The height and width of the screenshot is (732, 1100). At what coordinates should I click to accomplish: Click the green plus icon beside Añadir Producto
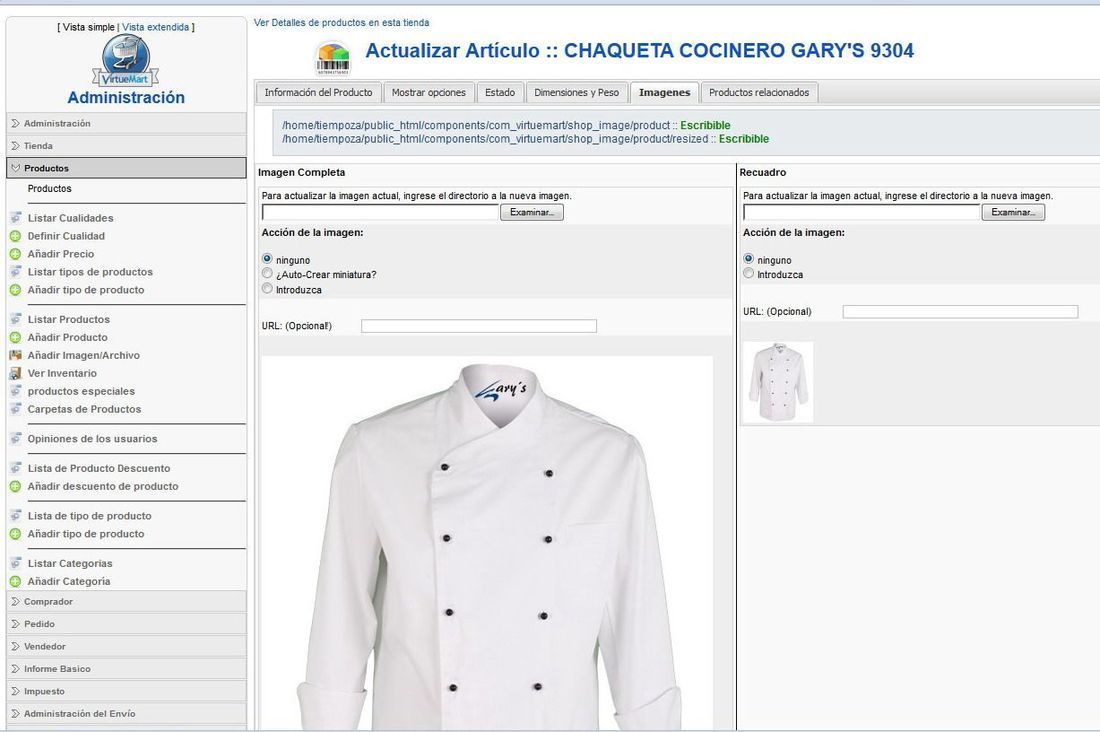pyautogui.click(x=15, y=338)
